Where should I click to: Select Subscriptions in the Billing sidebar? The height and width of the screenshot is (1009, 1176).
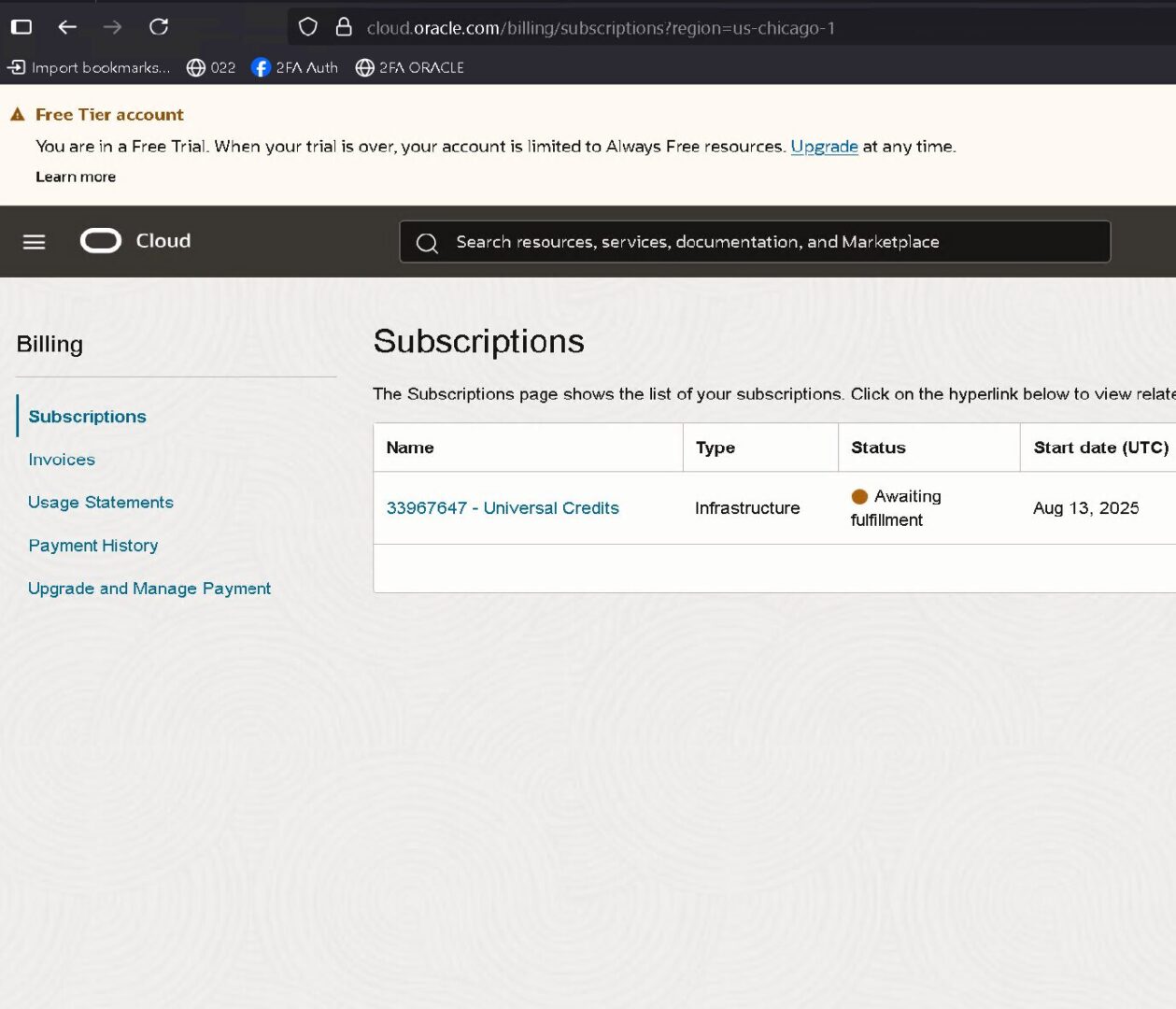pyautogui.click(x=88, y=417)
